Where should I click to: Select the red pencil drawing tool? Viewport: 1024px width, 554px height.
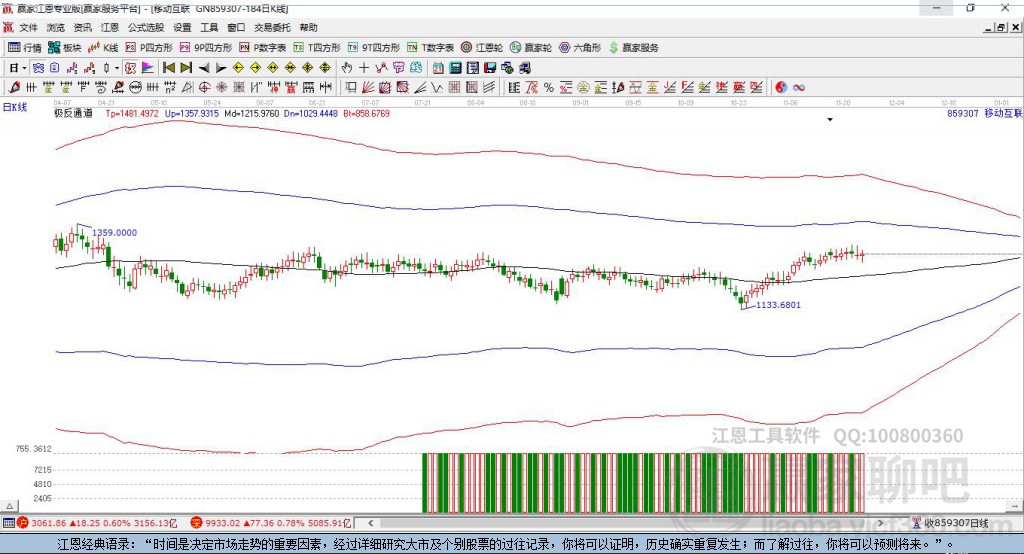[x=14, y=88]
